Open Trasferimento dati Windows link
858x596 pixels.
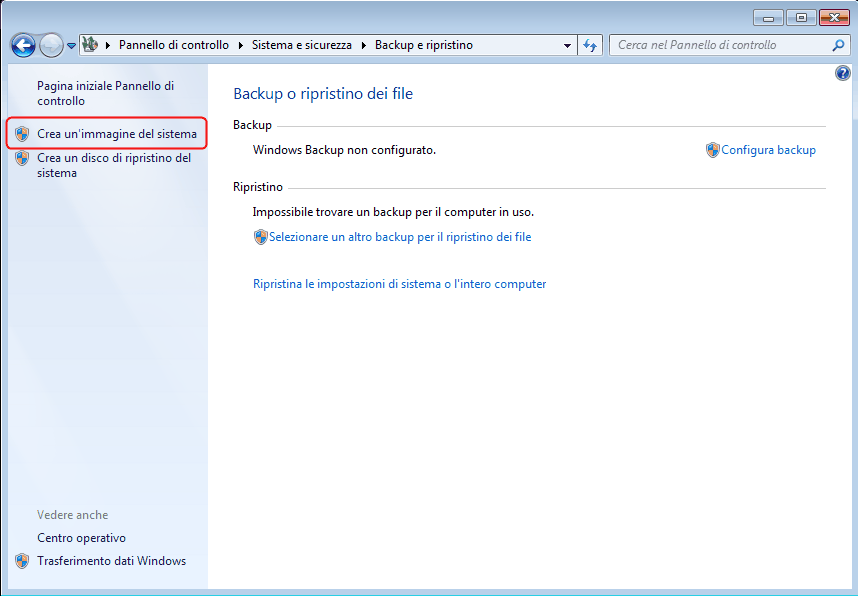click(112, 561)
